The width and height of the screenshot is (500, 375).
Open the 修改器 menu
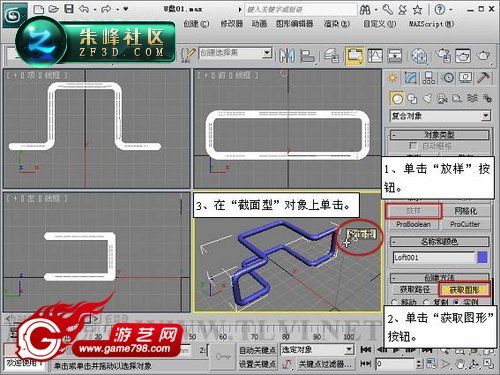tap(232, 24)
